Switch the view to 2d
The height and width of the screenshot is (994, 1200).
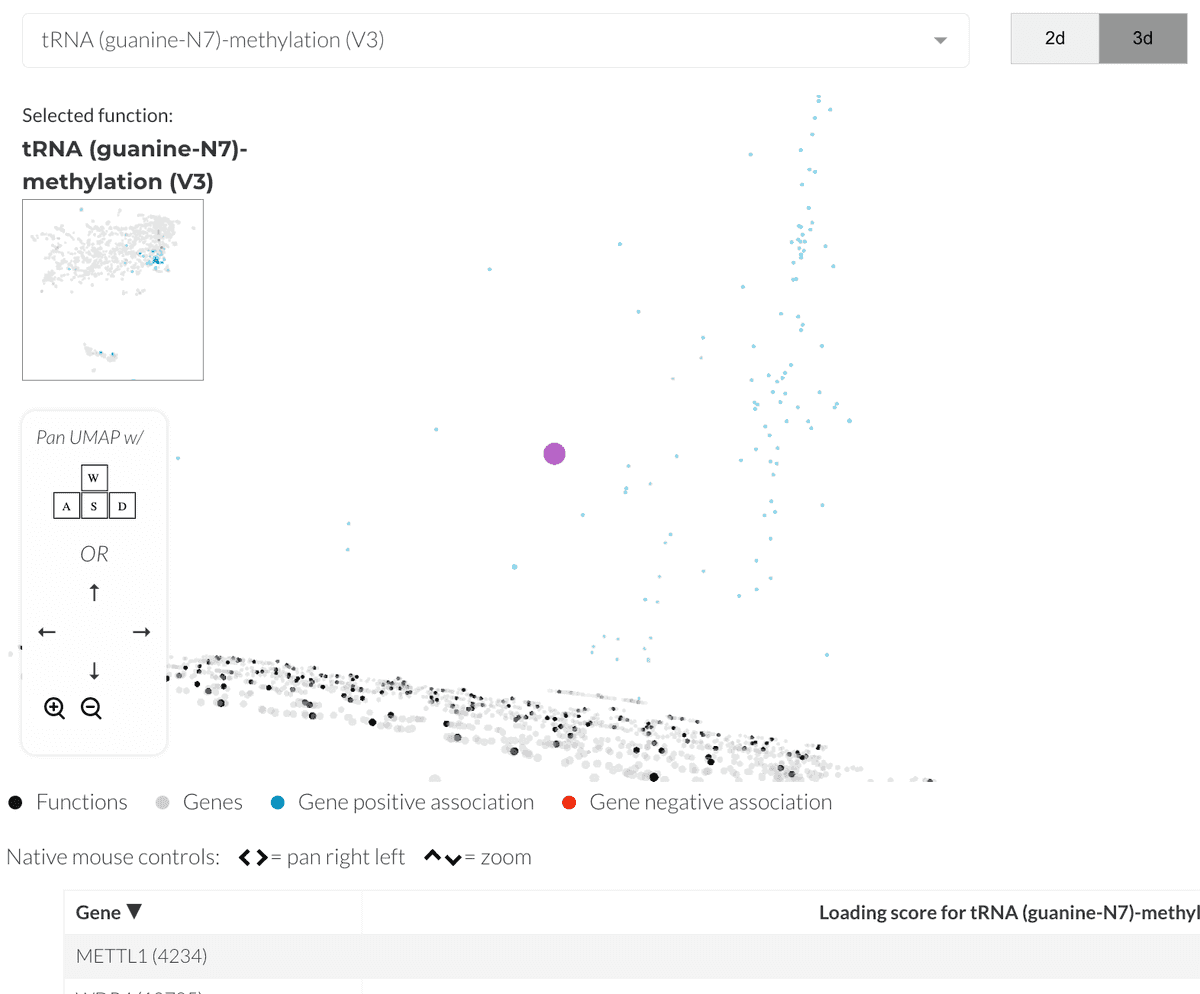tap(1054, 39)
